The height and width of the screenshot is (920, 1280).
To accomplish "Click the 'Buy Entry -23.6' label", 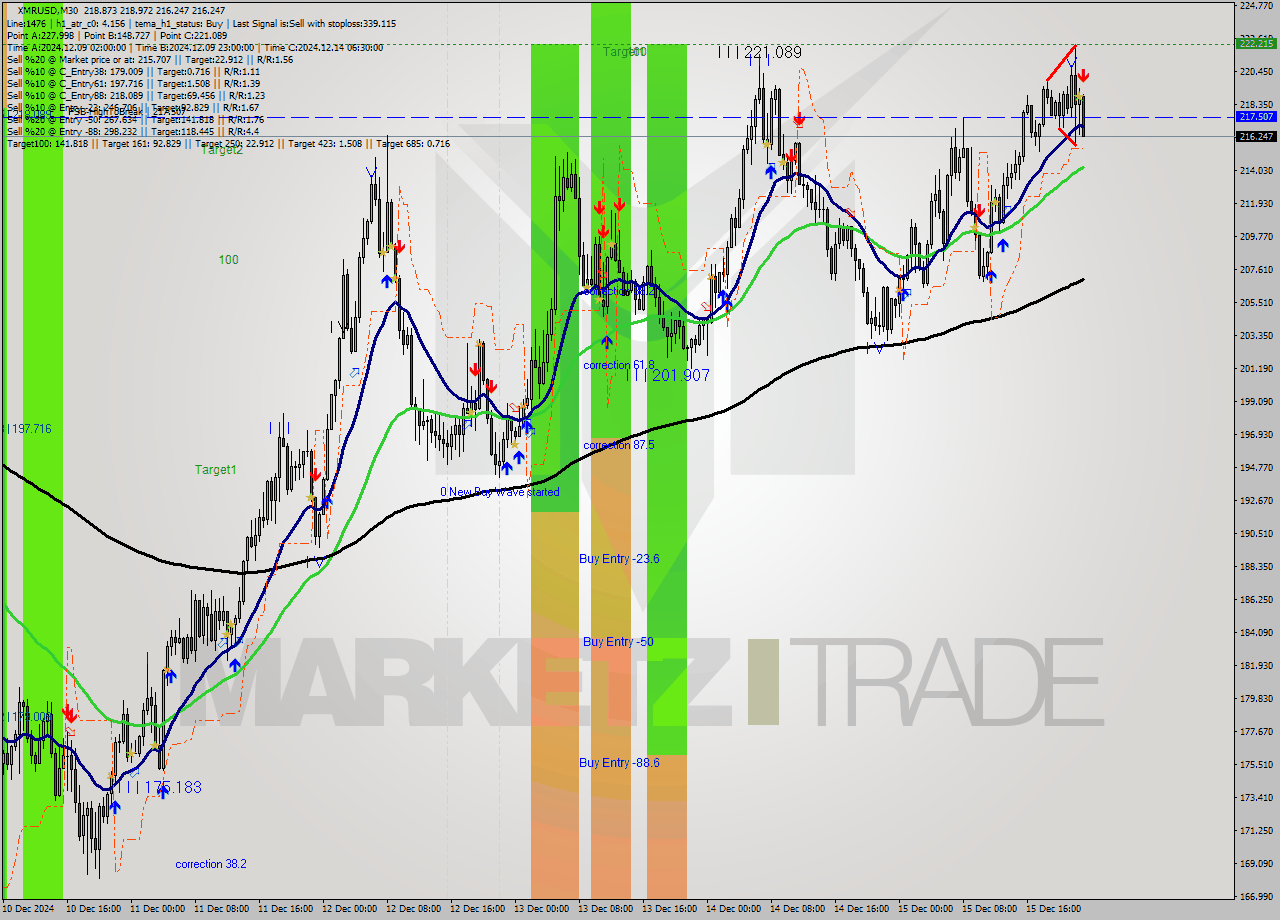I will [x=619, y=558].
